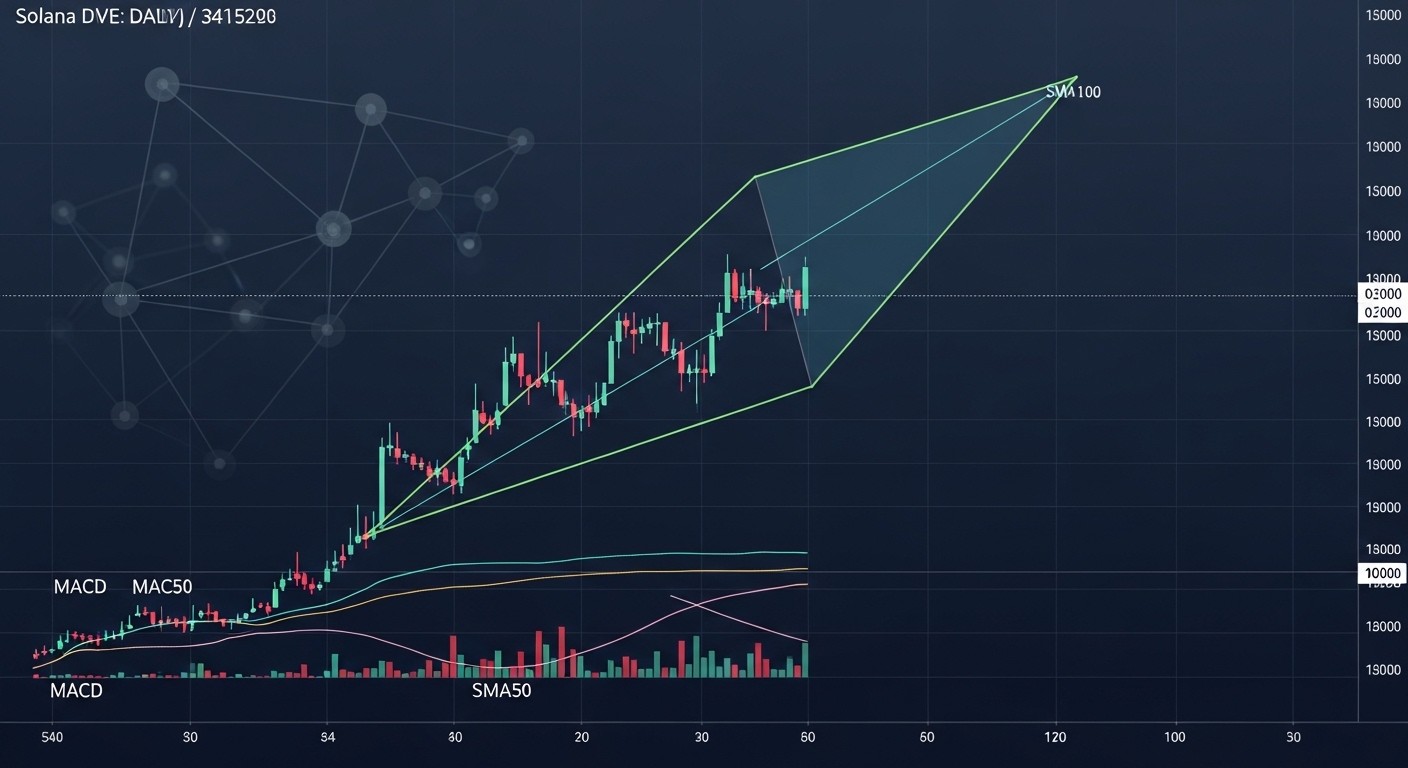This screenshot has width=1408, height=768.
Task: Click the shaded projection zone's top-left corner
Action: pyautogui.click(x=755, y=177)
